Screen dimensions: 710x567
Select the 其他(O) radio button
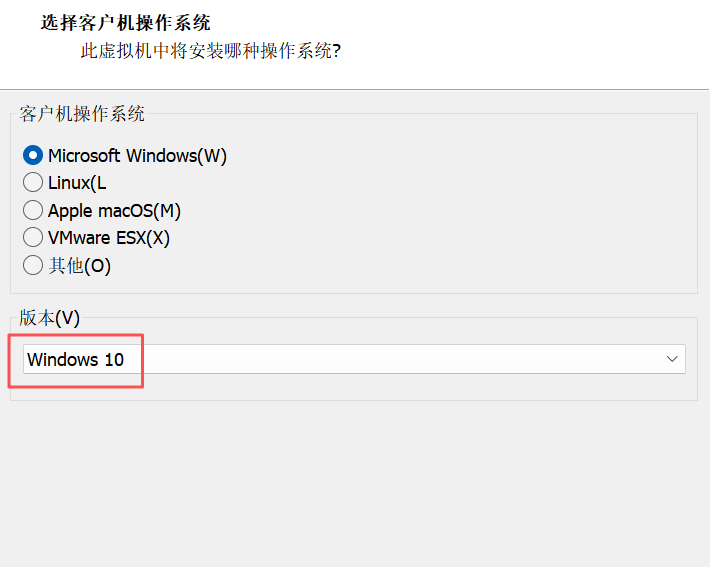[33, 265]
